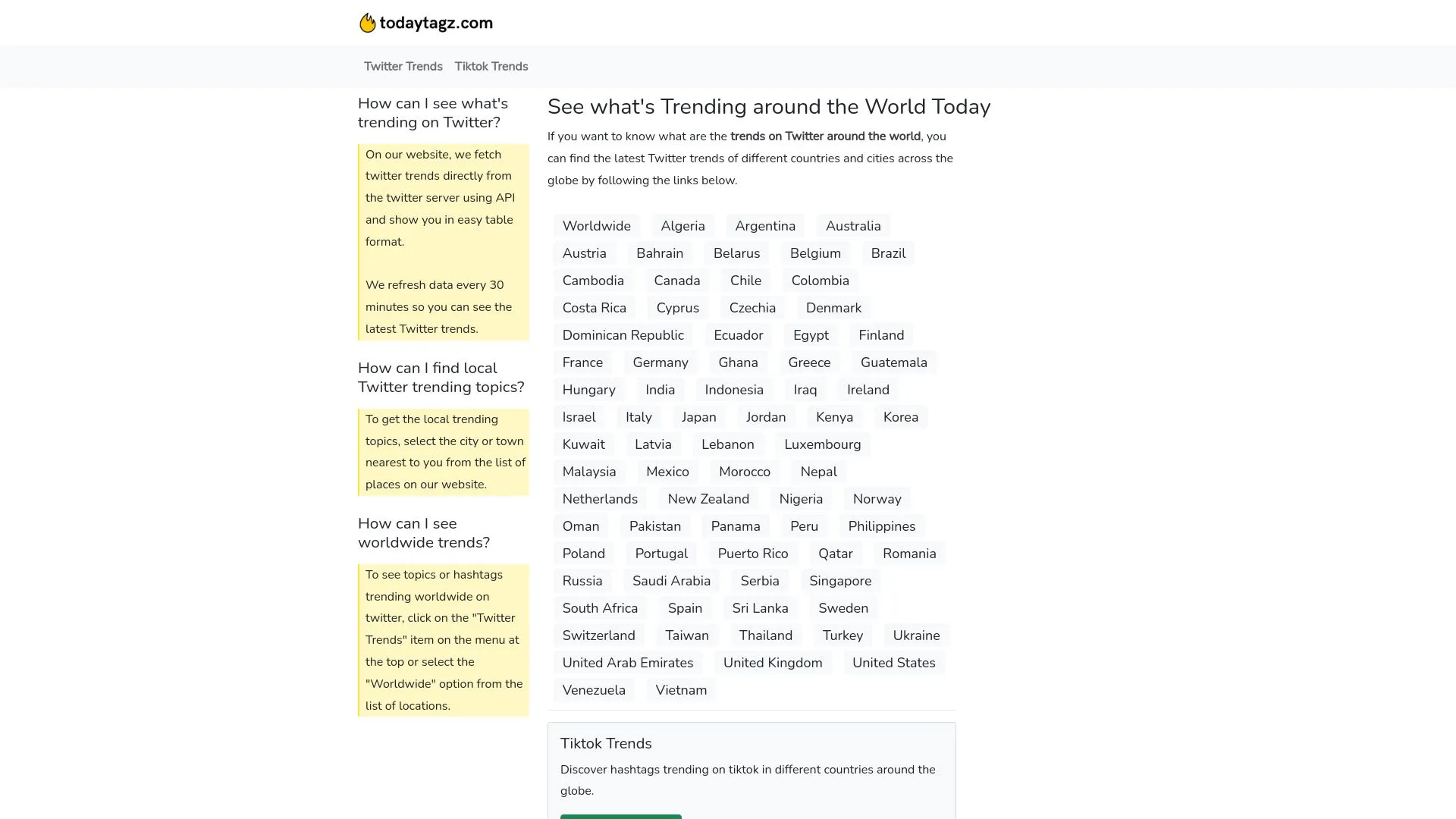
Task: Click the todaytagz flame logo icon
Action: (x=367, y=23)
